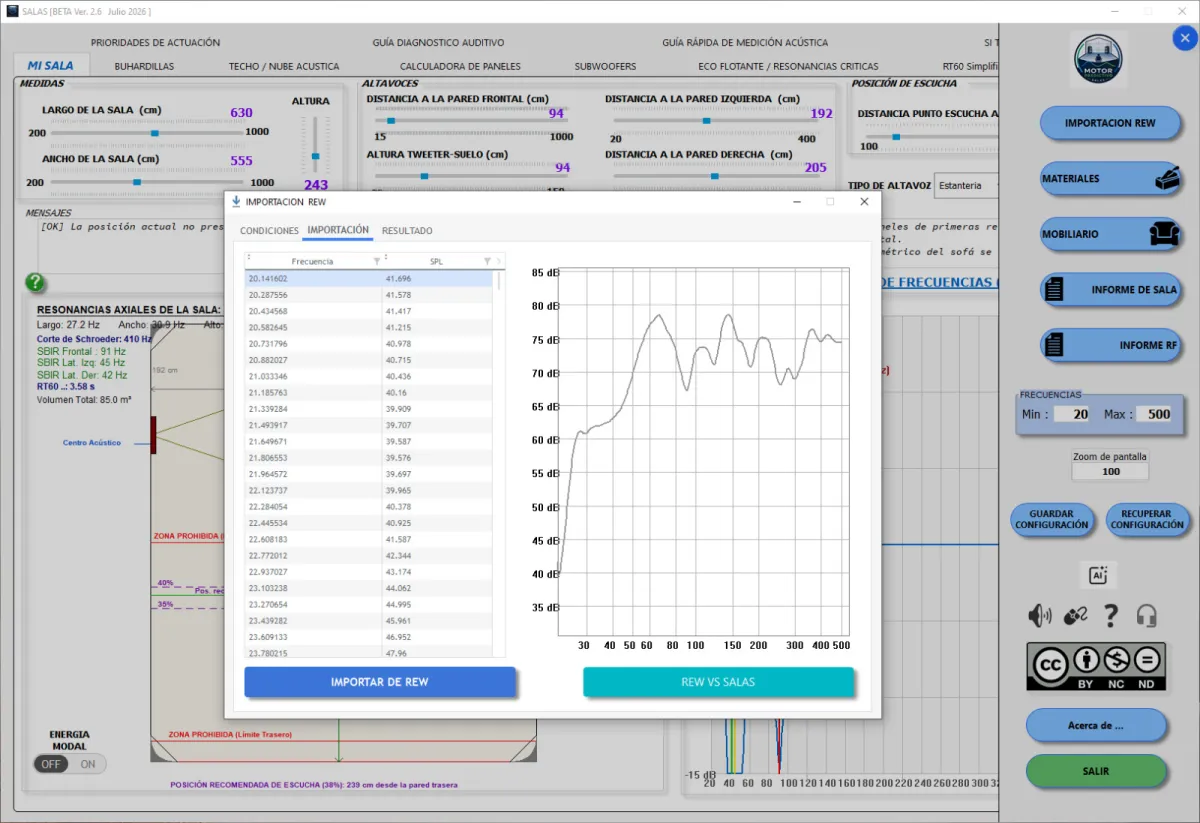The image size is (1200, 823).
Task: Toggle the Energia Modal OFF/ON switch
Action: coord(69,764)
